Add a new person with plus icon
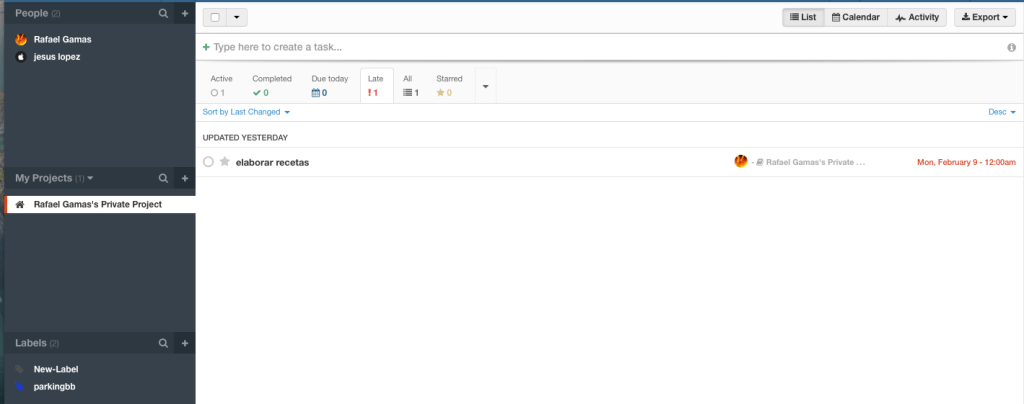Screen dimensions: 1024x404 pyautogui.click(x=184, y=14)
